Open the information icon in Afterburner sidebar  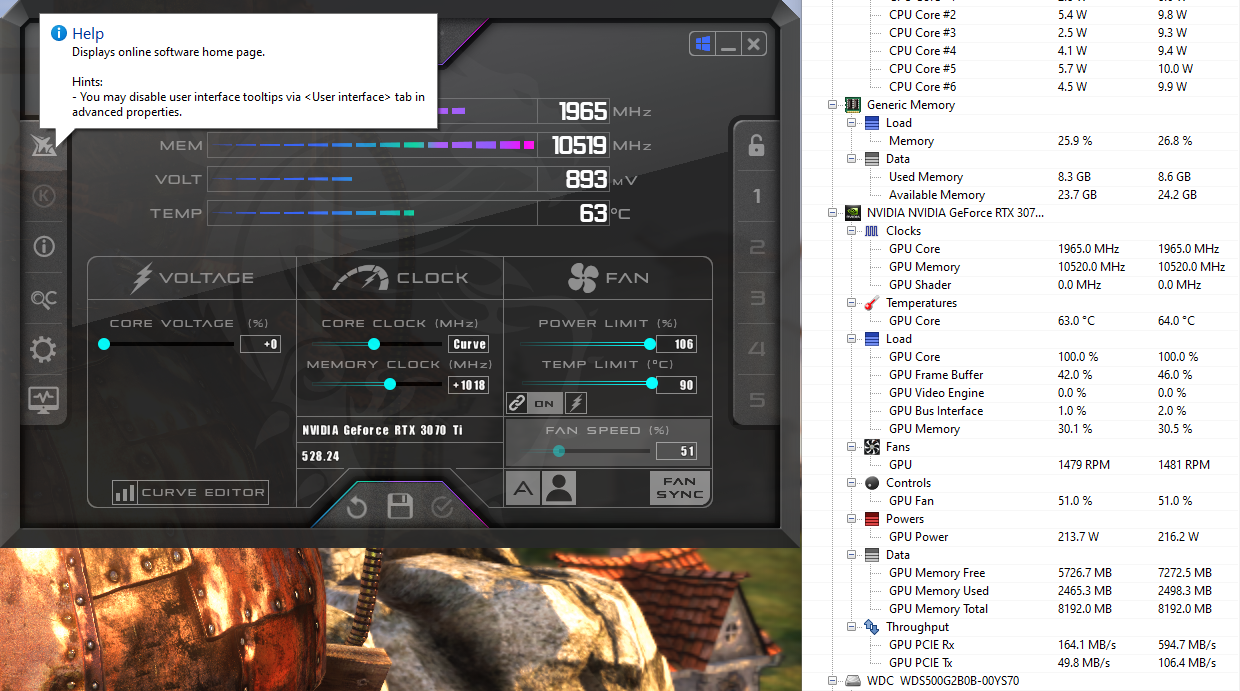44,247
